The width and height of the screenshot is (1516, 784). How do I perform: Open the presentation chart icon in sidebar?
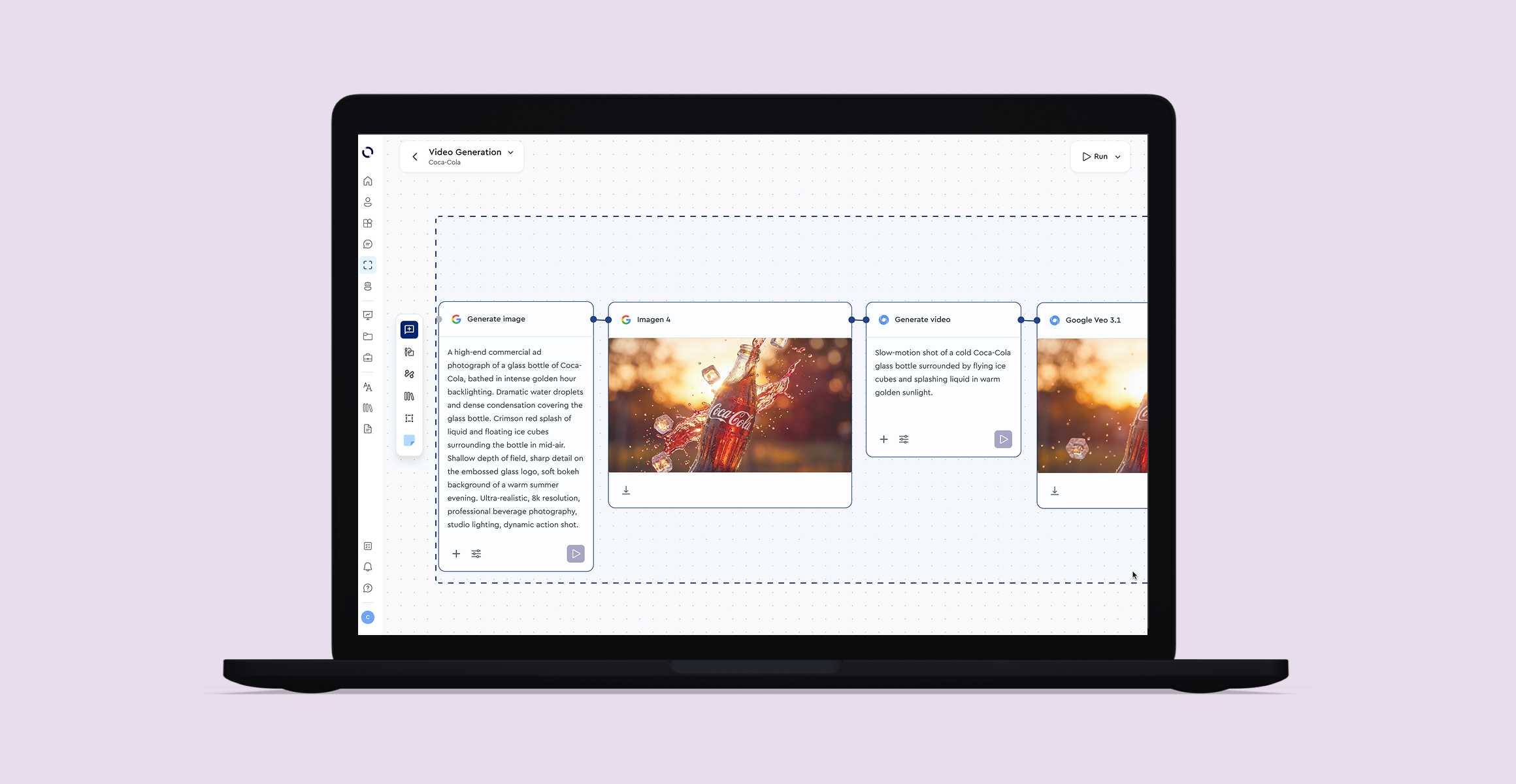click(x=368, y=315)
